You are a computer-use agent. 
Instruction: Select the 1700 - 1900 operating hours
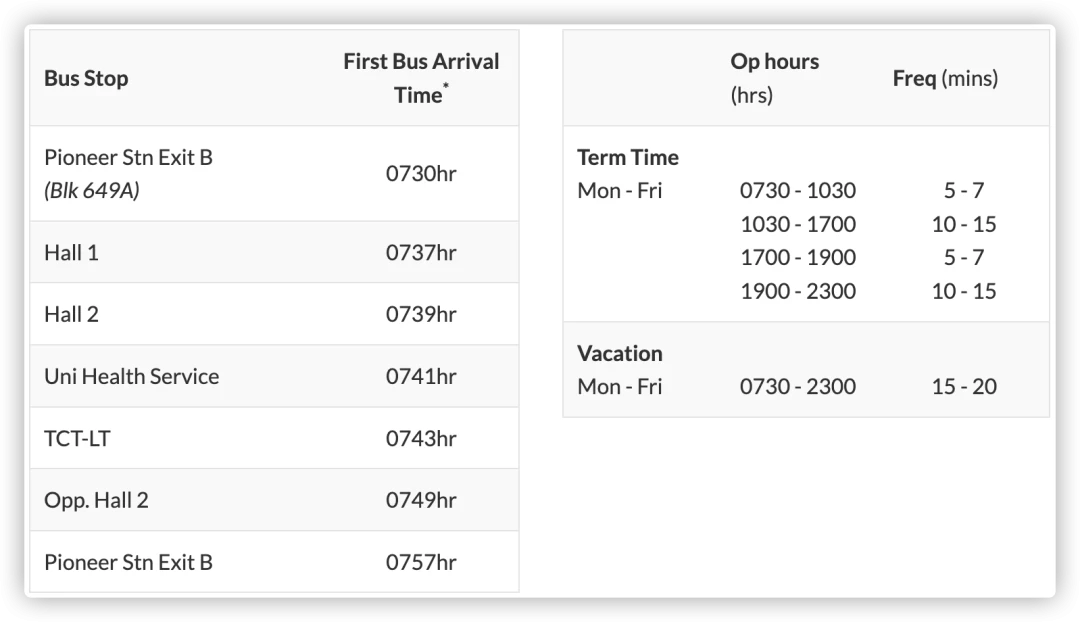point(798,257)
